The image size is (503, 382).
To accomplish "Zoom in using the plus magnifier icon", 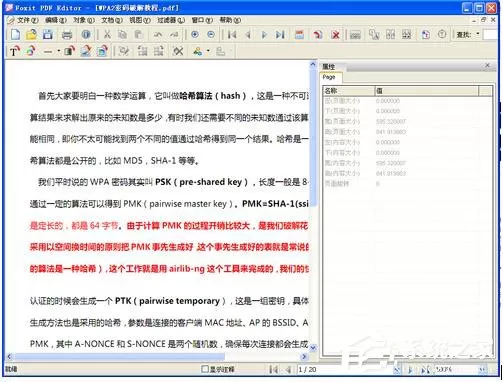I will (195, 34).
